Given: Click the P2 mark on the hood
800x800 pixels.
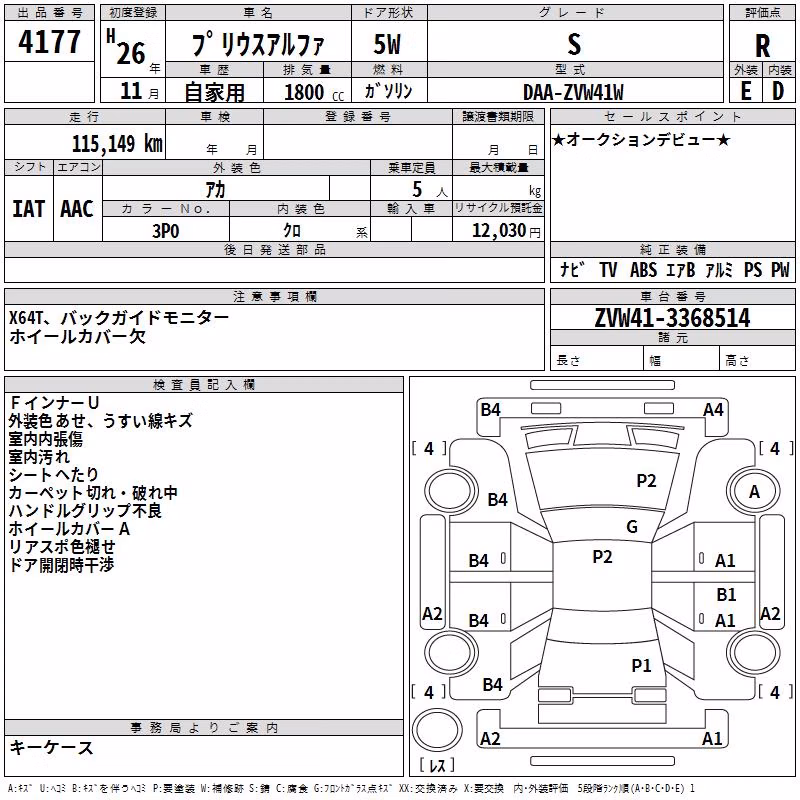Looking at the screenshot, I should 646,481.
